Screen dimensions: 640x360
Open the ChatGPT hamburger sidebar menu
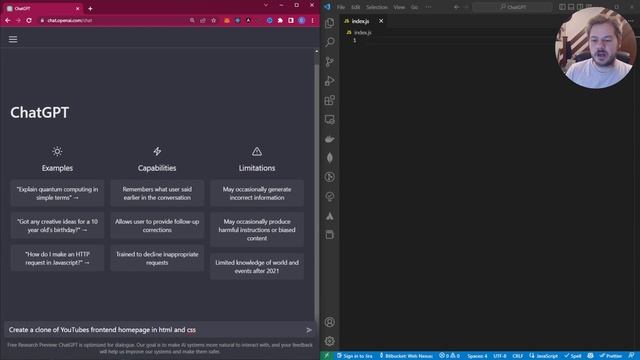click(x=13, y=39)
